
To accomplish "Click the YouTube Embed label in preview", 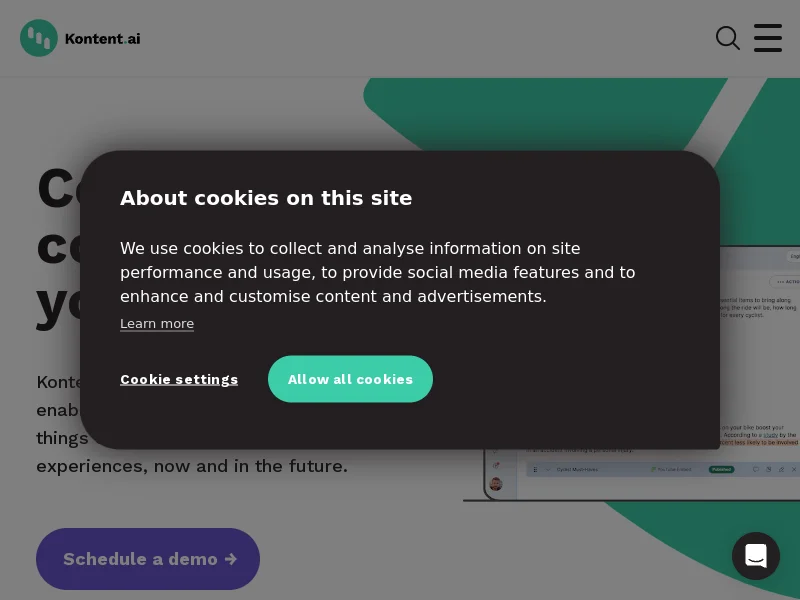I will pyautogui.click(x=671, y=469).
